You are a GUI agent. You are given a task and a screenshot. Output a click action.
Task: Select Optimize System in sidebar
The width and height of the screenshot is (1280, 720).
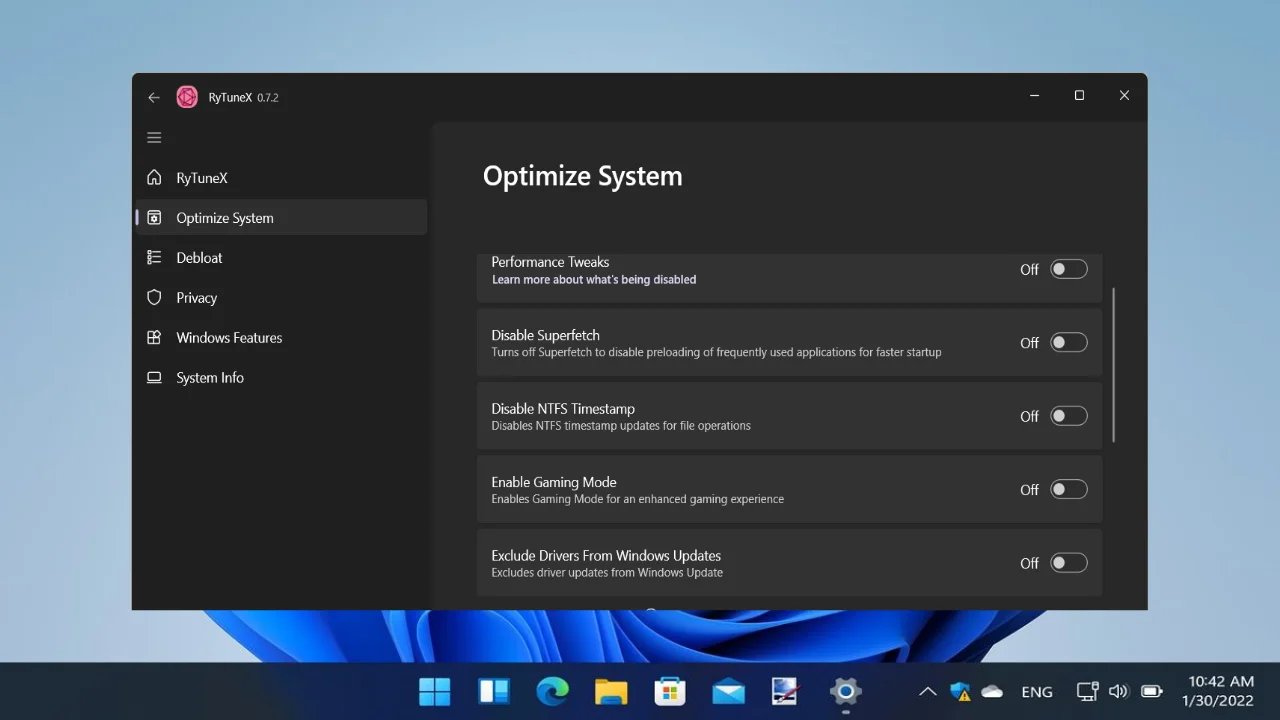pyautogui.click(x=281, y=218)
